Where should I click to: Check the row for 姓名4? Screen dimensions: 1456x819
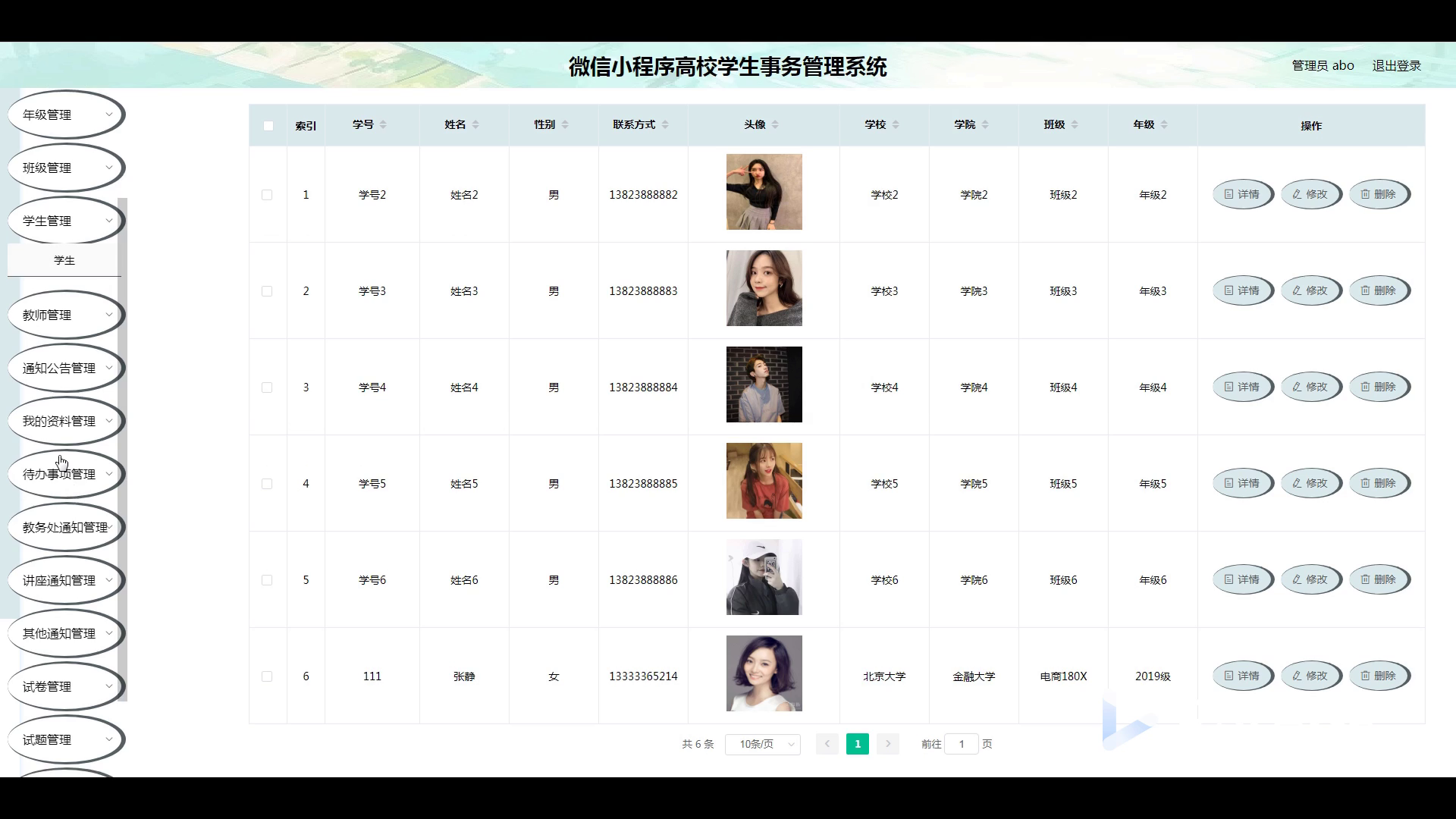point(267,388)
